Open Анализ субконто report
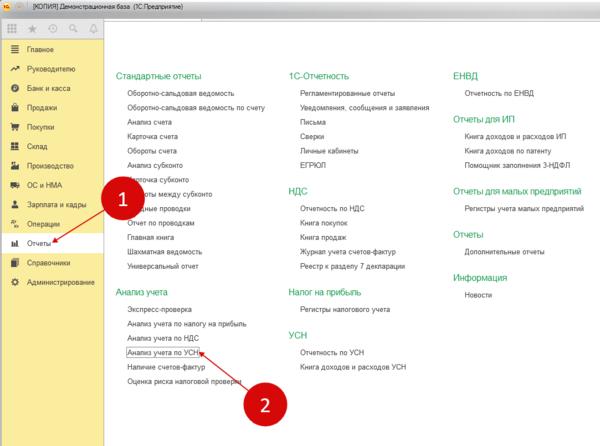 [x=155, y=166]
